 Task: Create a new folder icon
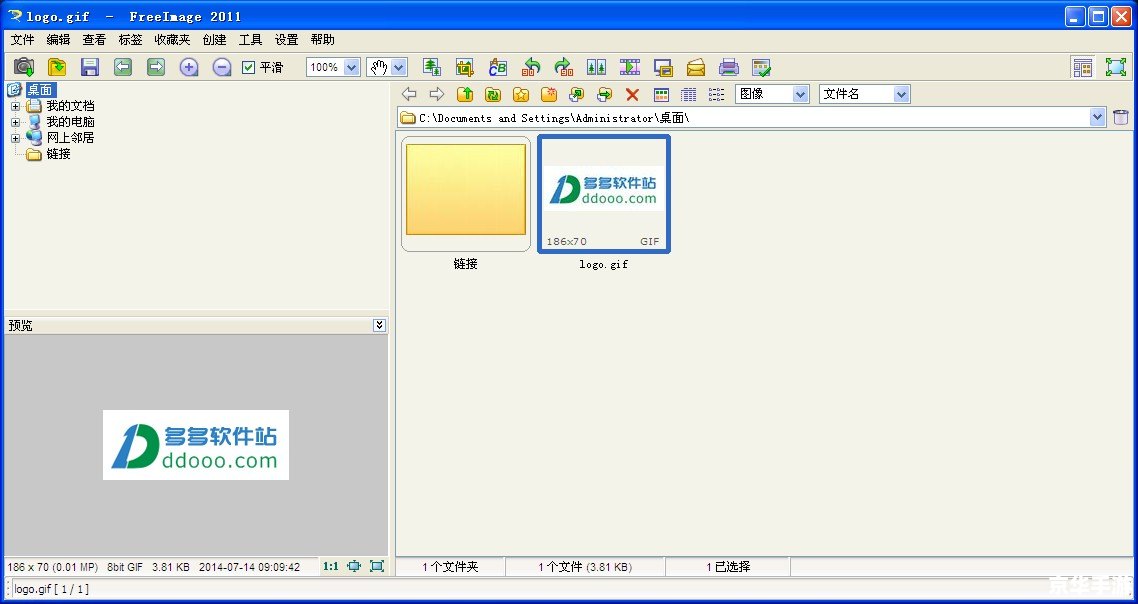(549, 94)
